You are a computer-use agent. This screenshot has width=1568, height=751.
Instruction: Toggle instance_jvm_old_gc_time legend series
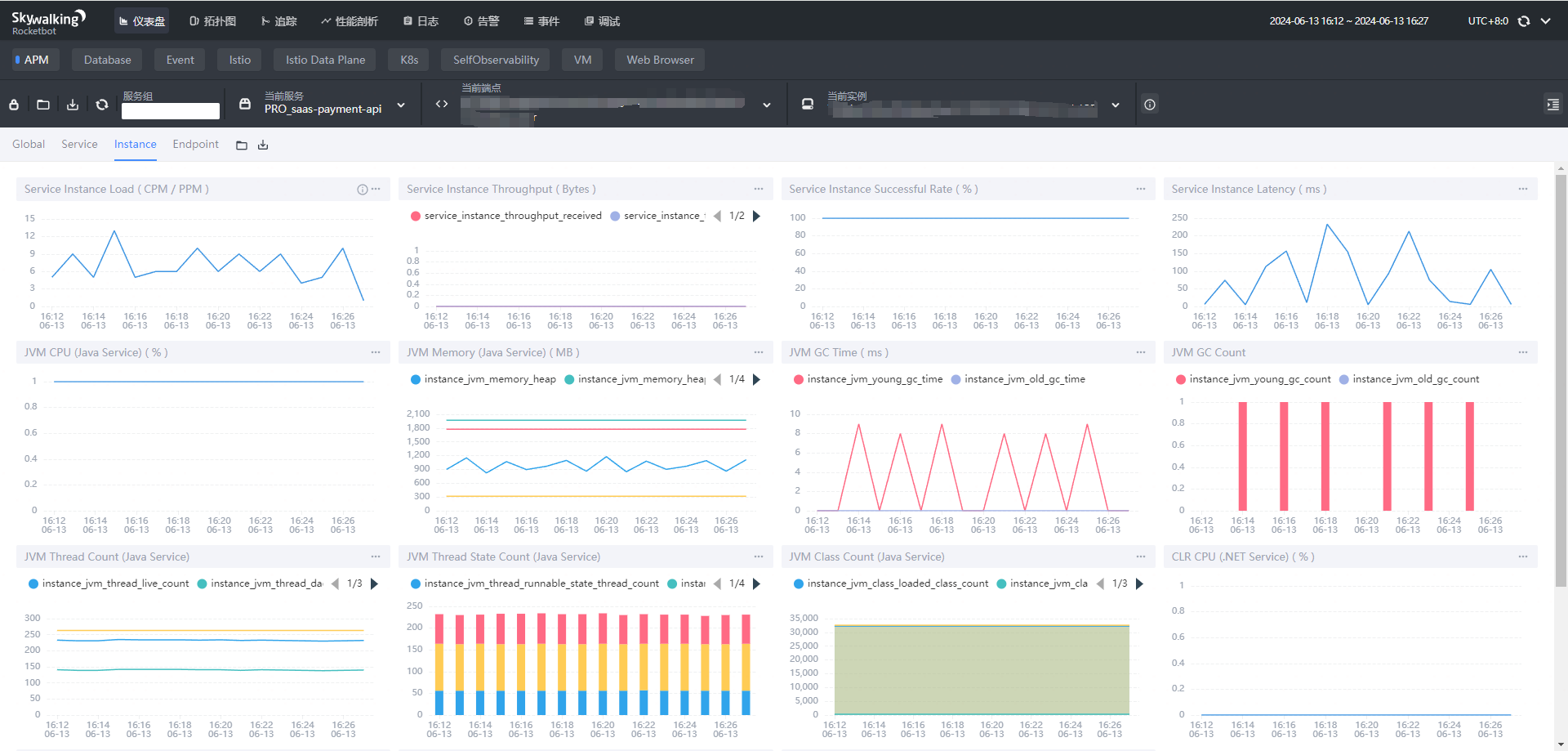[1018, 379]
